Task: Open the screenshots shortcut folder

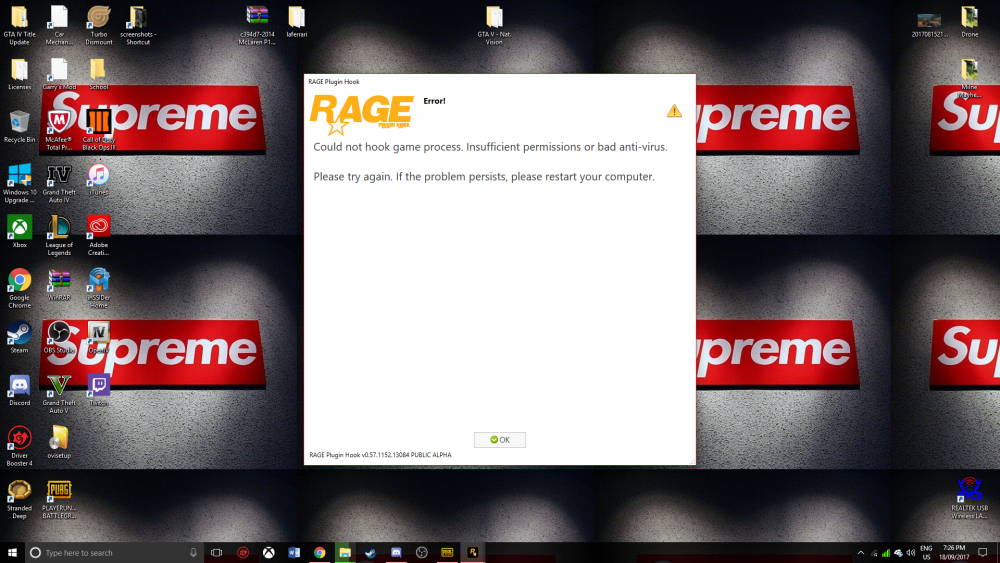Action: coord(138,26)
